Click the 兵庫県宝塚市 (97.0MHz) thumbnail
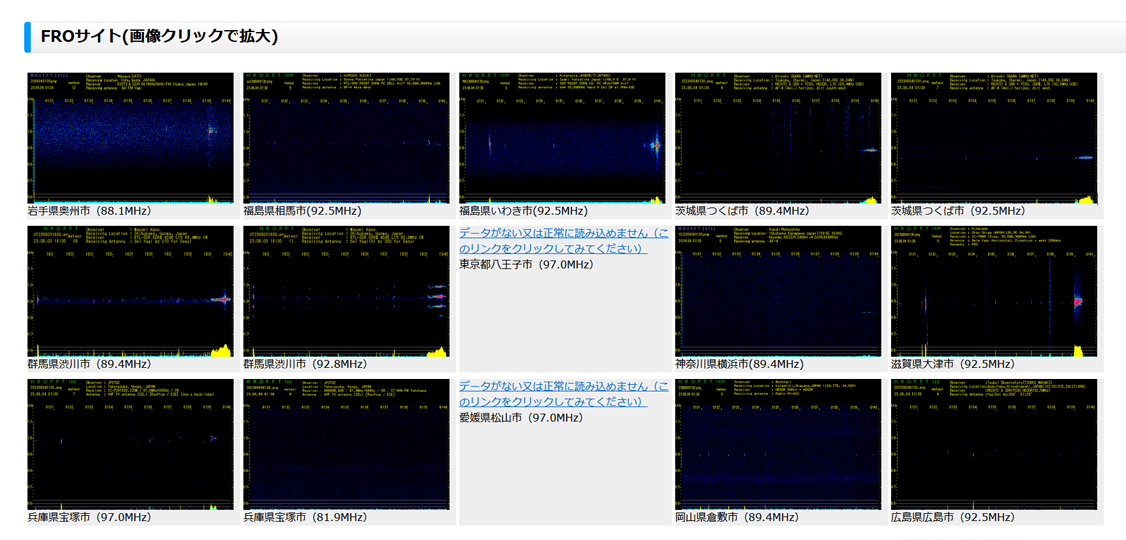Screen dimensions: 1126x540 [x=130, y=444]
